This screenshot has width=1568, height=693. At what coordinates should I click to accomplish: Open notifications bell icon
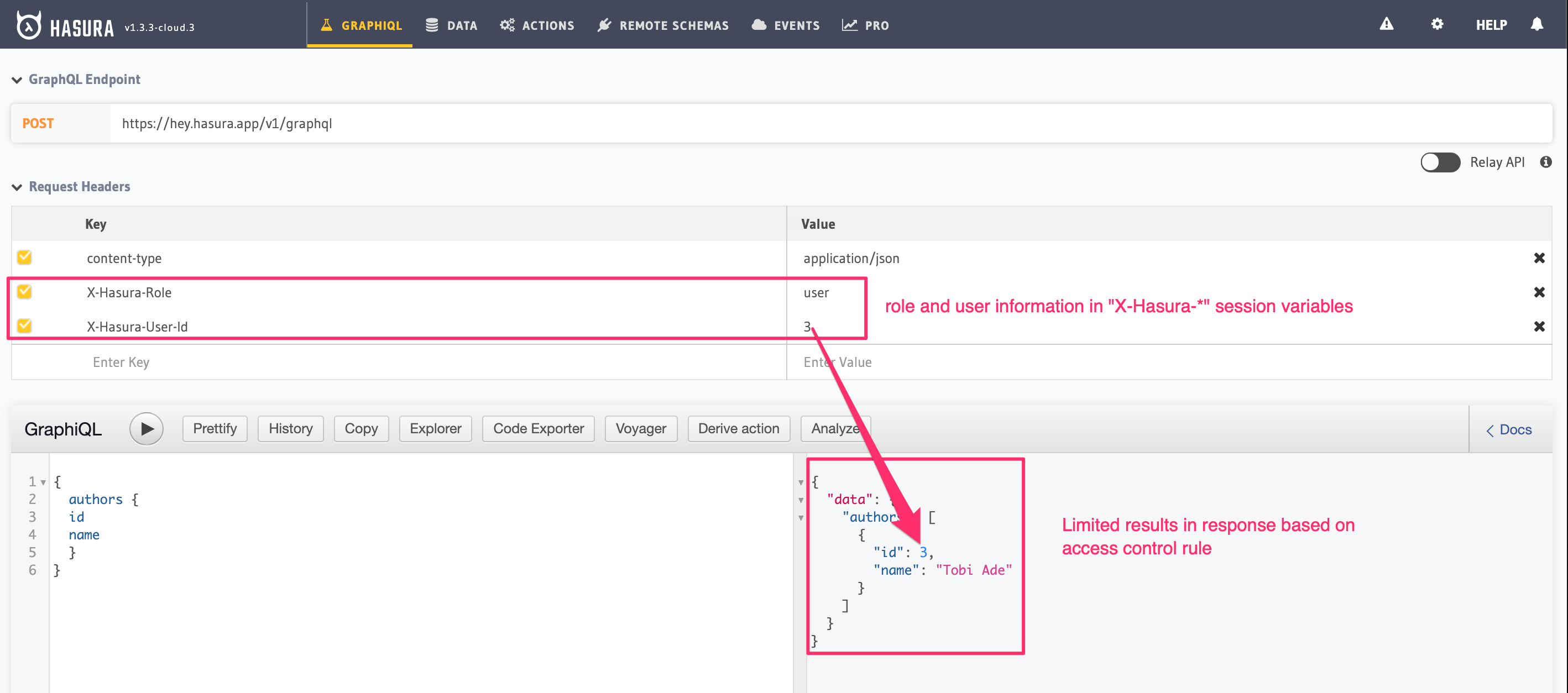point(1536,24)
